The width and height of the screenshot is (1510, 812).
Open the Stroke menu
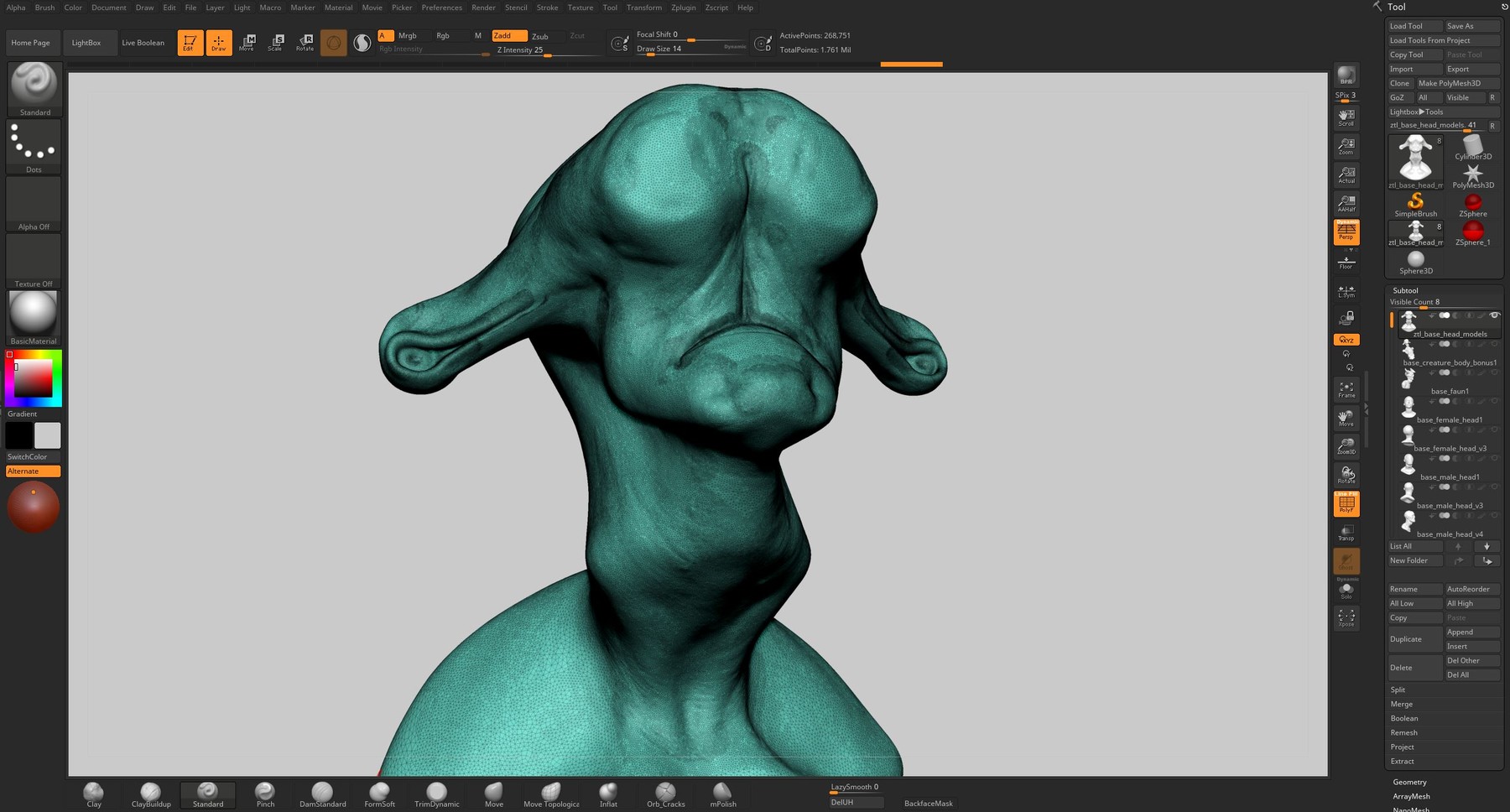coord(547,8)
